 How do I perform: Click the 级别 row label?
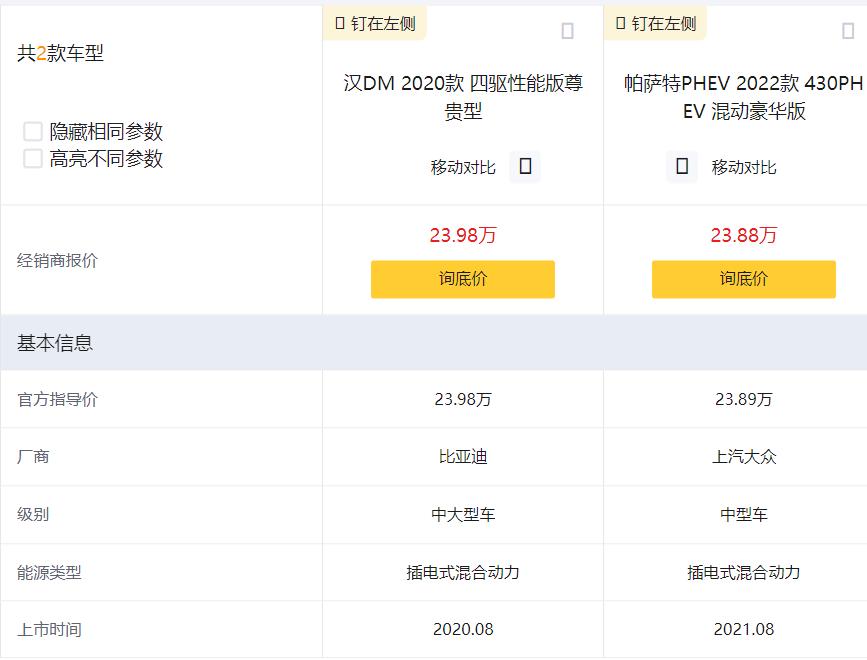coord(33,515)
